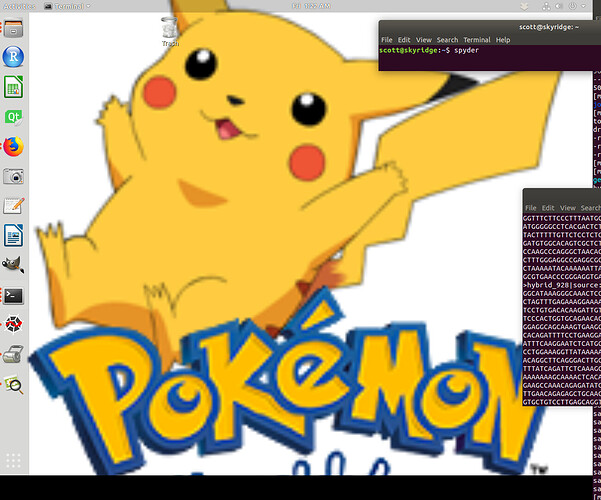Click the '>hybrid_928|source' header line

[x=562, y=285]
